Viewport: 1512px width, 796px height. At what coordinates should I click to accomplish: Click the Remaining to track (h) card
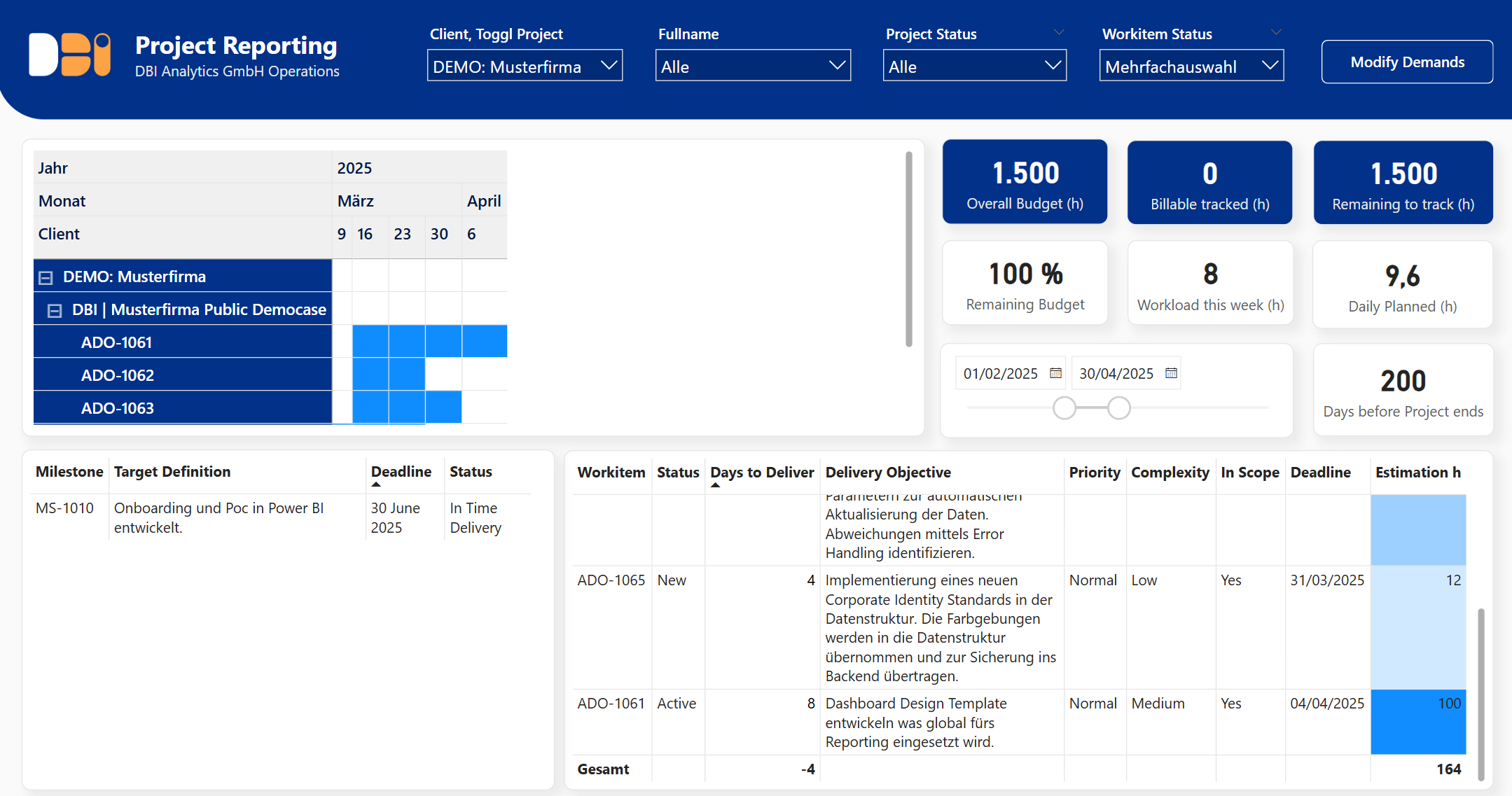point(1403,182)
